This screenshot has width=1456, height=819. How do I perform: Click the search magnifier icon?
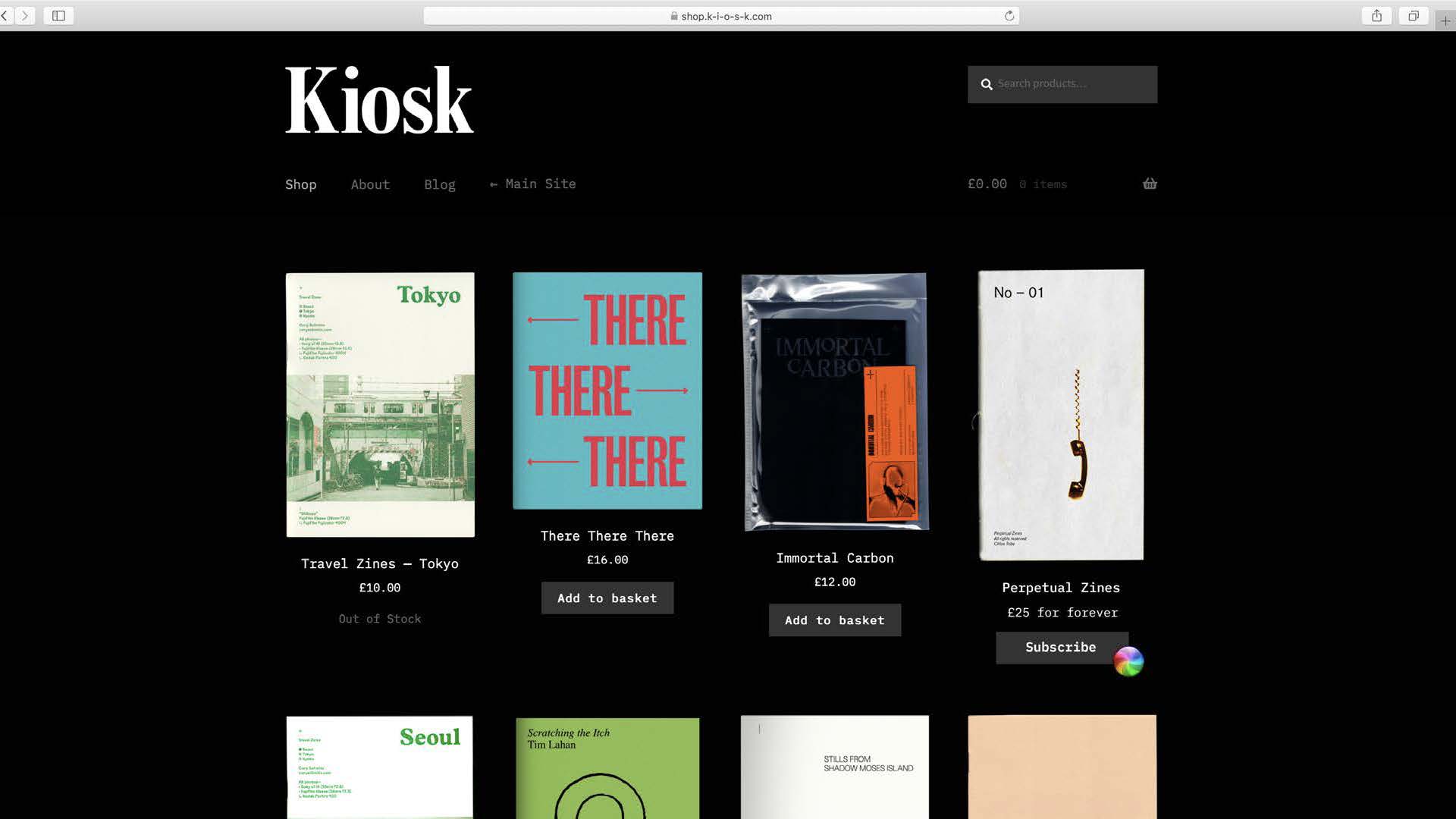click(987, 84)
